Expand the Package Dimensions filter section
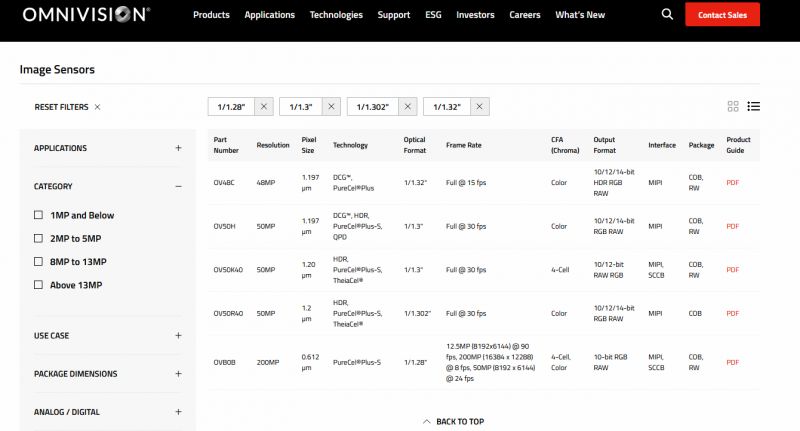 (x=178, y=374)
